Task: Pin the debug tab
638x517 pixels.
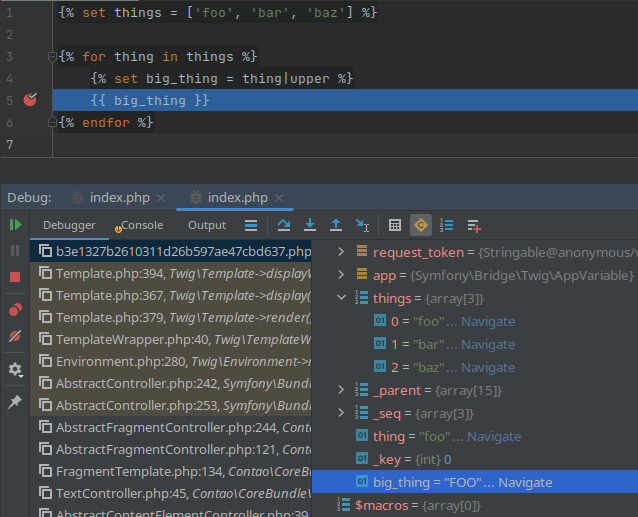Action: pyautogui.click(x=15, y=402)
